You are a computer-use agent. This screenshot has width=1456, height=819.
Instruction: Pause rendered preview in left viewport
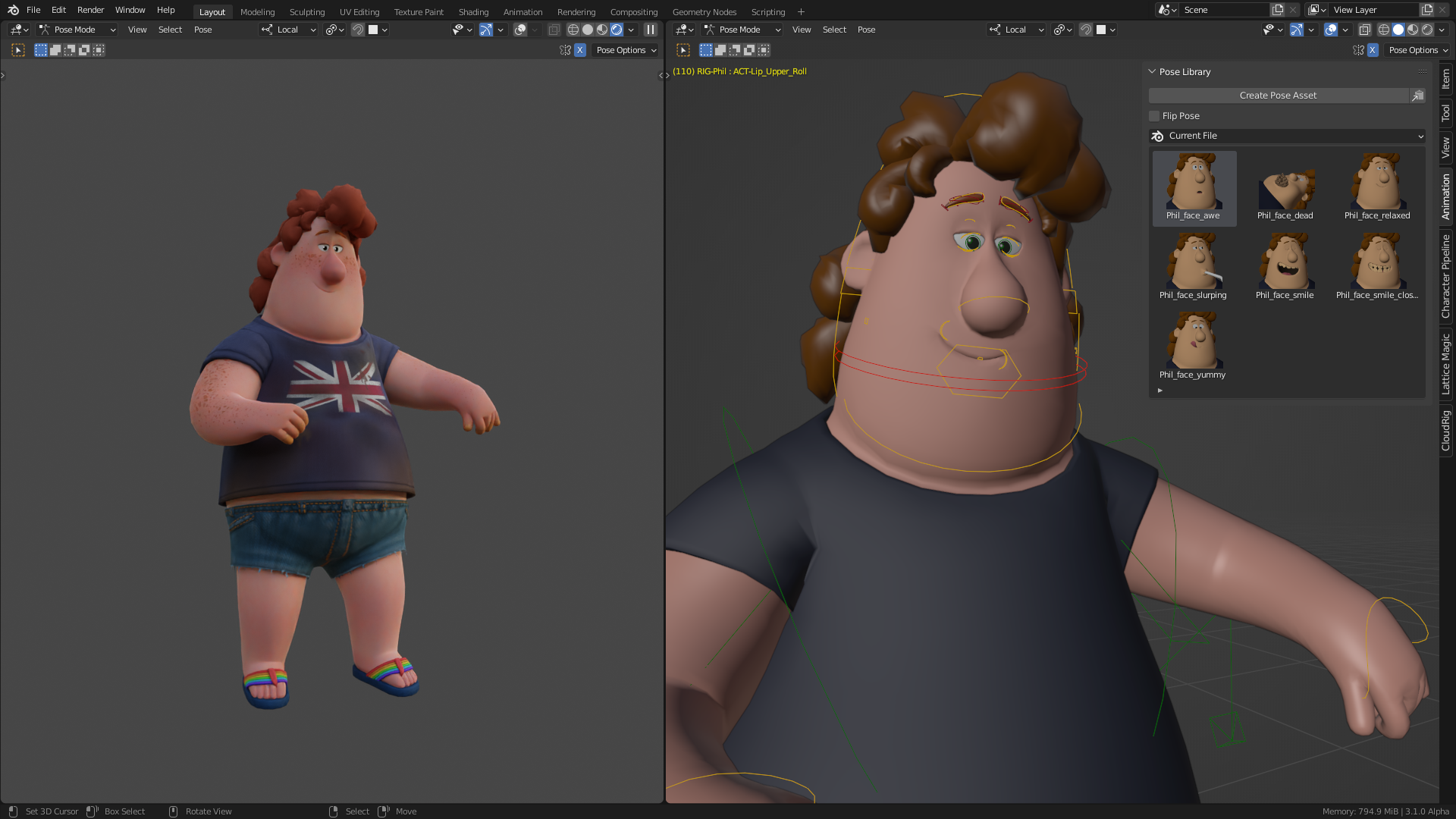[x=650, y=30]
